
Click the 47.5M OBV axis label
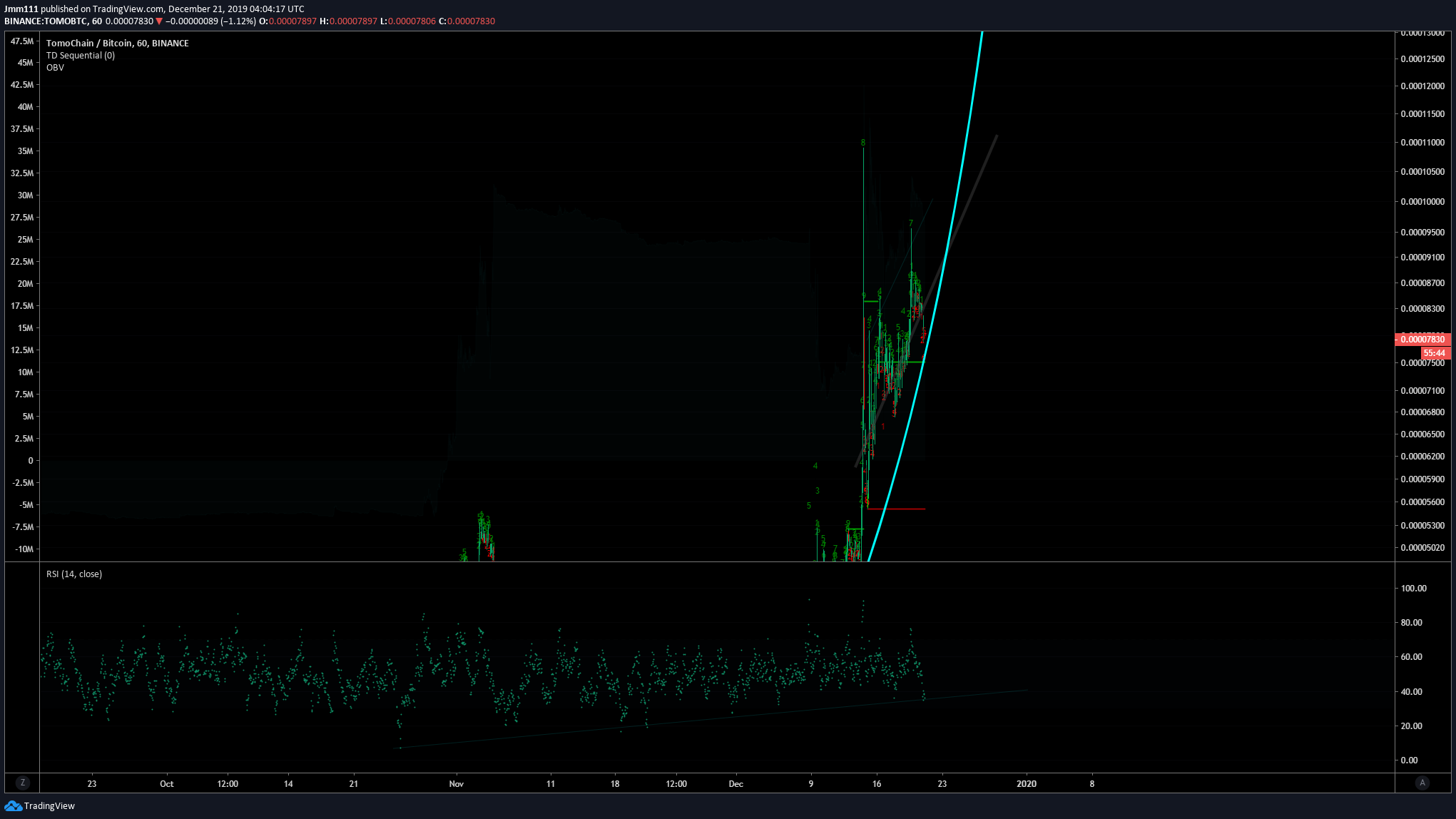(x=22, y=41)
